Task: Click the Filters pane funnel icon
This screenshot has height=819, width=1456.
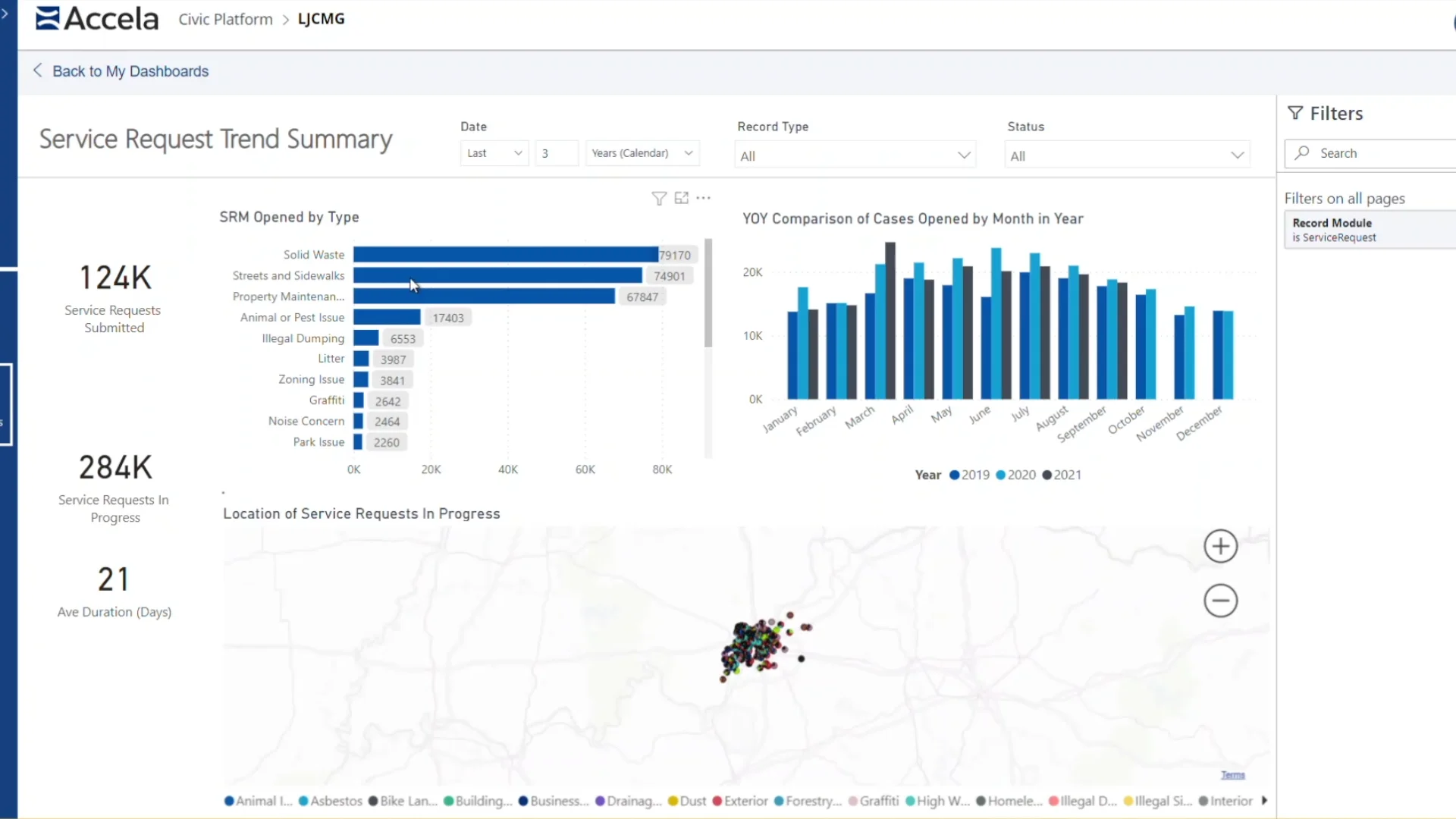Action: coord(1295,113)
